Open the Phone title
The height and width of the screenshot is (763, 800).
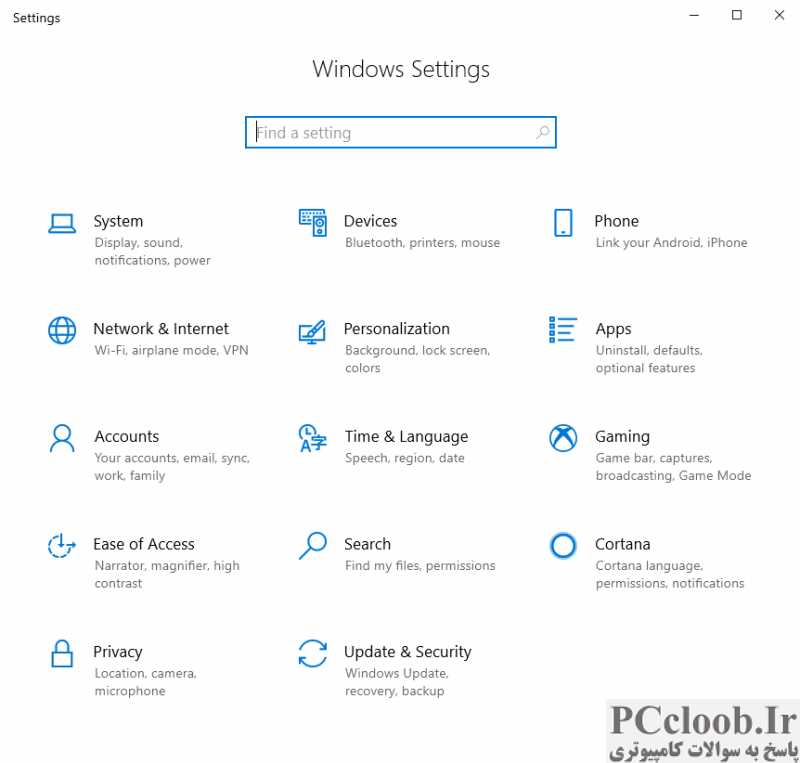[616, 221]
